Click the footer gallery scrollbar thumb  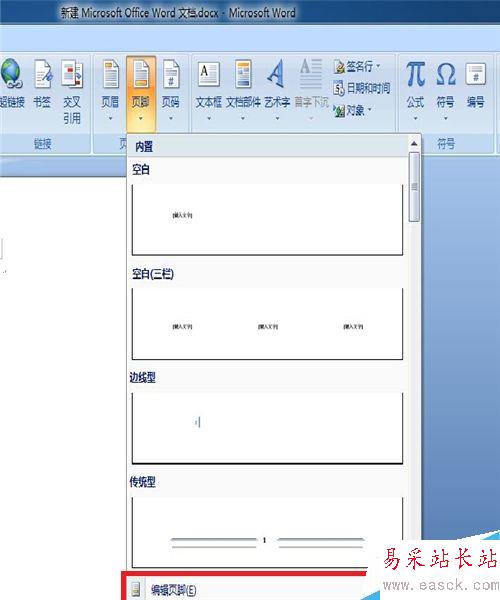[414, 187]
